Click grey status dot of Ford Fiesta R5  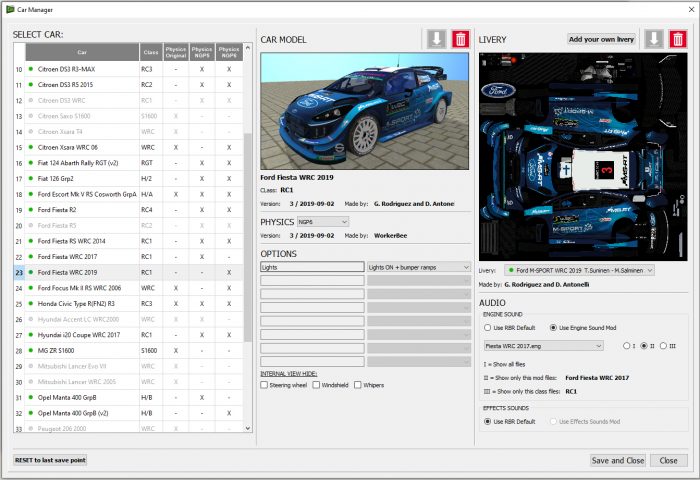pyautogui.click(x=31, y=225)
